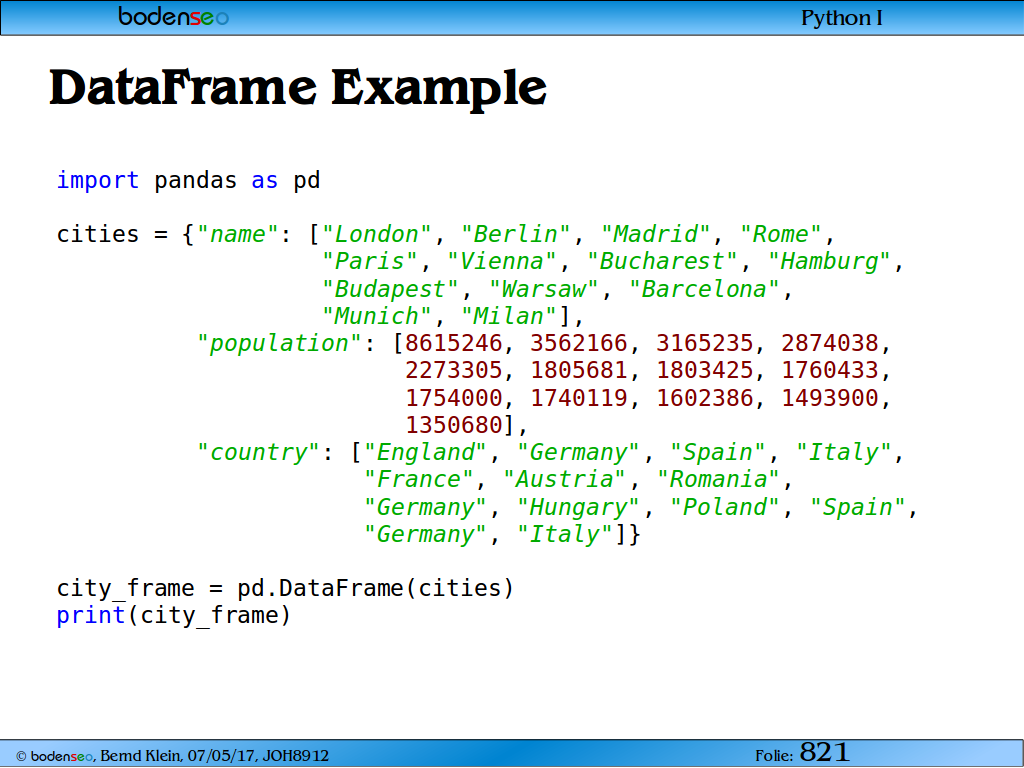Click the 'pd' alias in import line
1024x768 pixels.
(307, 180)
